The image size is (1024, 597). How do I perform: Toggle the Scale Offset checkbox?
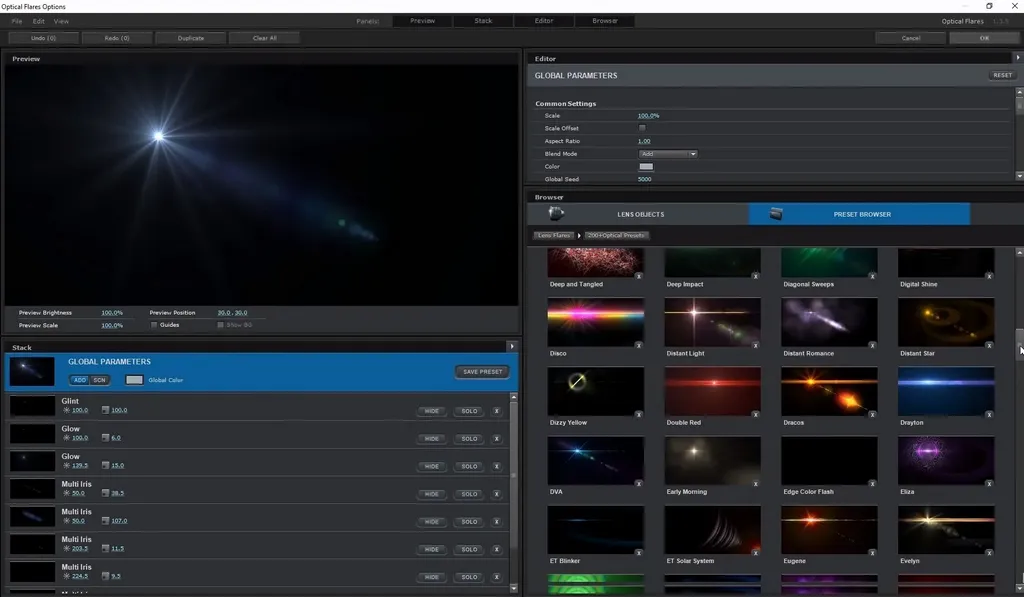[642, 128]
